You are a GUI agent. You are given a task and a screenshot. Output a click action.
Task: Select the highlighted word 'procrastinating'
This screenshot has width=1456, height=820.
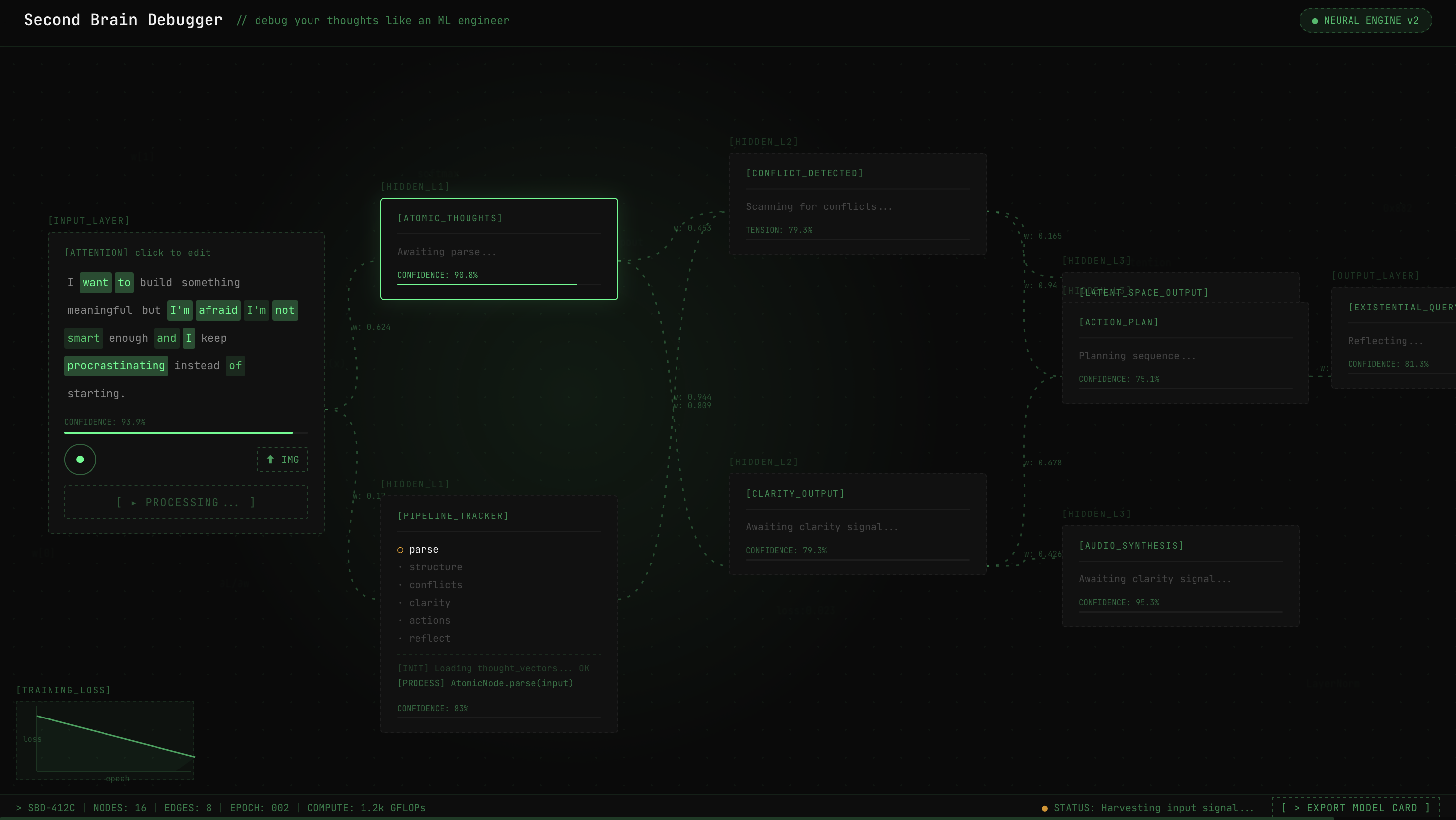click(116, 365)
